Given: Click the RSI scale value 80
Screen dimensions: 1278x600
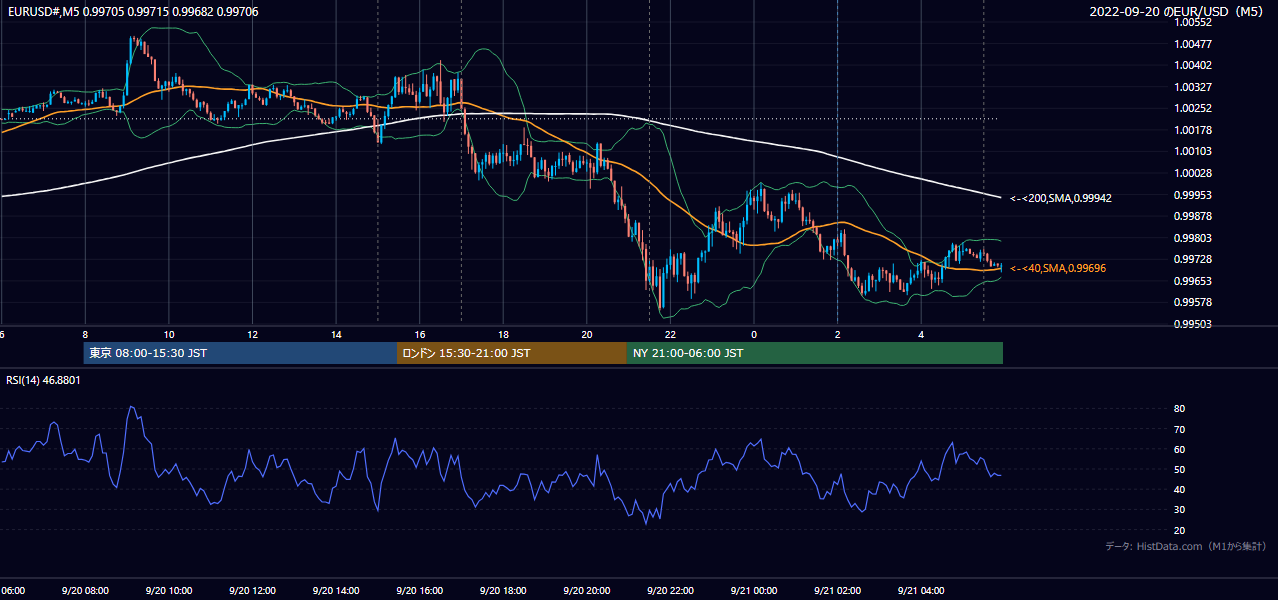Looking at the screenshot, I should tap(1180, 409).
